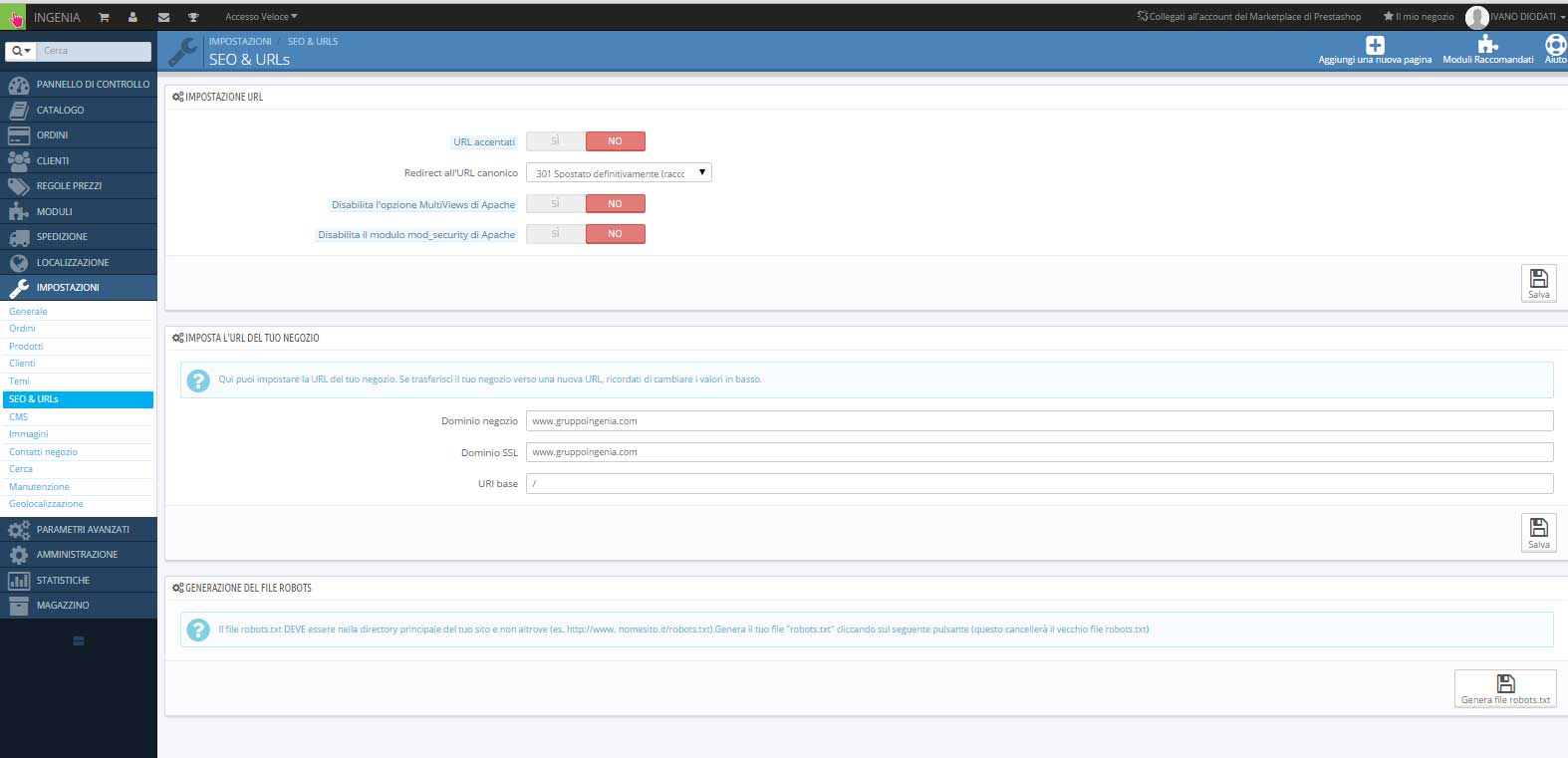Set Disabilita MultiViews di Apache to NO
Viewport: 1568px width, 758px height.
pos(616,203)
